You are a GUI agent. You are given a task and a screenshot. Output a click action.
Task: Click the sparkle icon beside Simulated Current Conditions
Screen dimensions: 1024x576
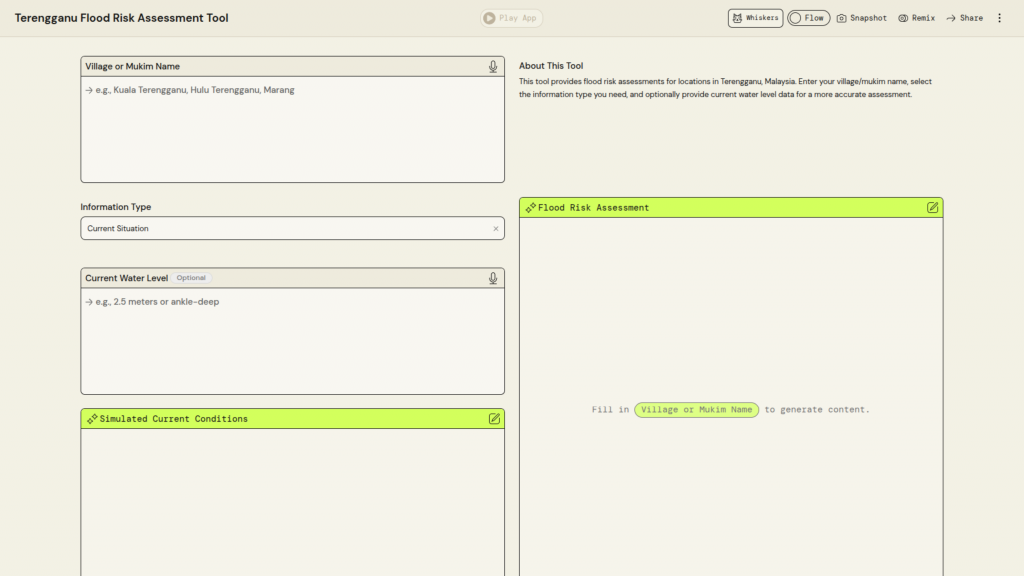point(92,419)
